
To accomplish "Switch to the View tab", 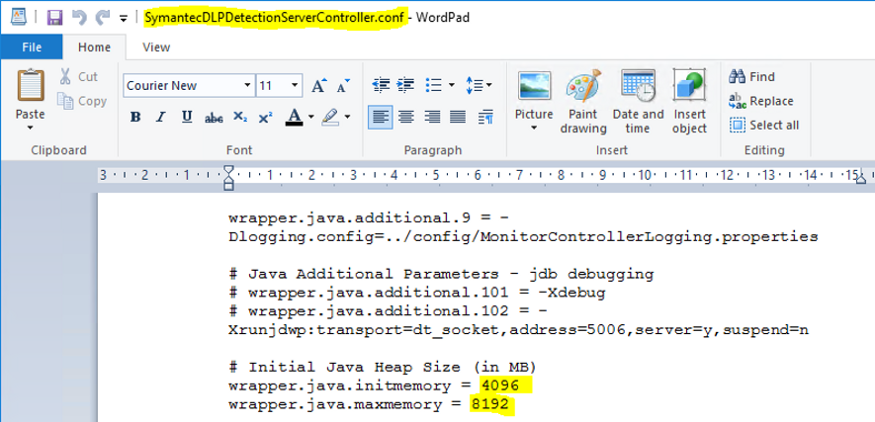I will click(x=156, y=46).
